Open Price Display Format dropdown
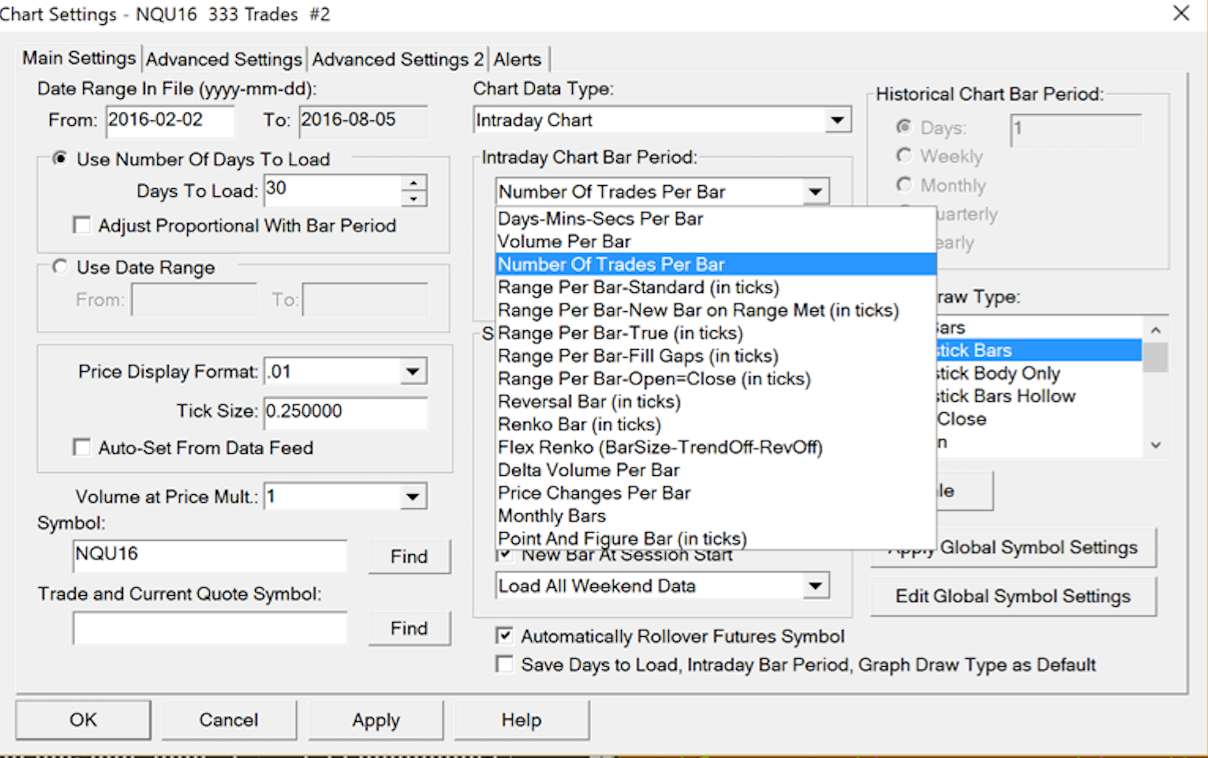 [x=412, y=372]
